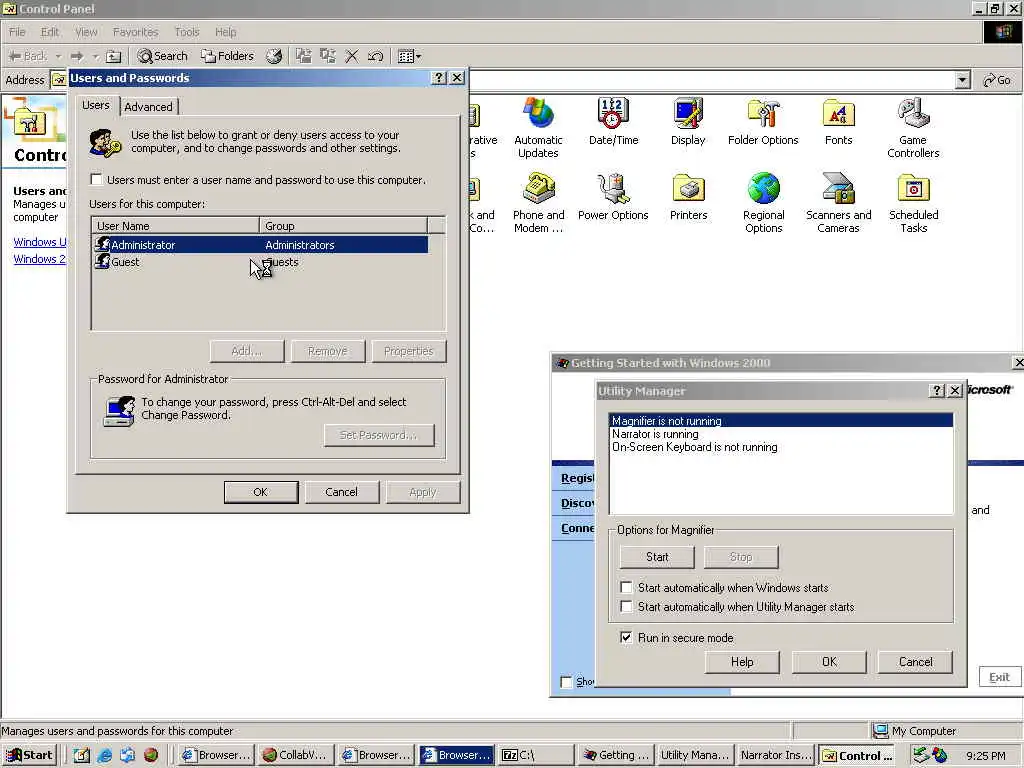The height and width of the screenshot is (768, 1024).
Task: Click OK in Users and Passwords dialog
Action: [261, 492]
